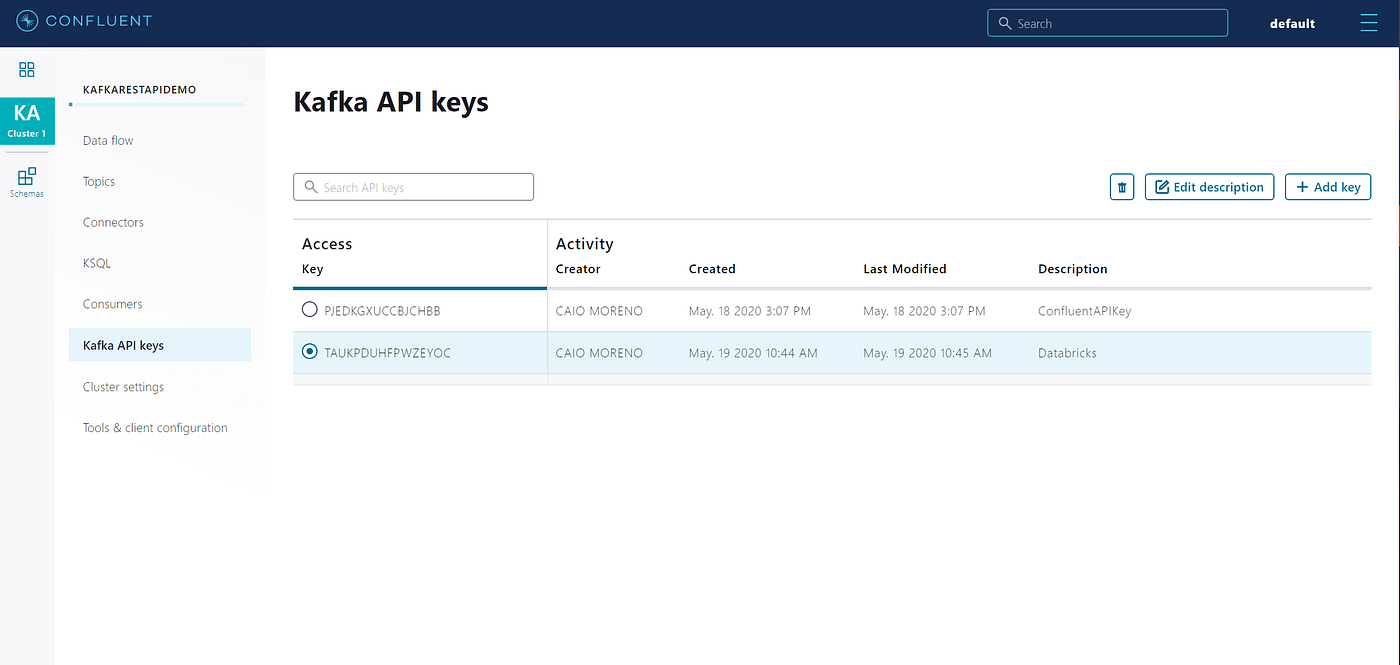Open the hamburger menu icon
The height and width of the screenshot is (665, 1400).
(x=1369, y=22)
